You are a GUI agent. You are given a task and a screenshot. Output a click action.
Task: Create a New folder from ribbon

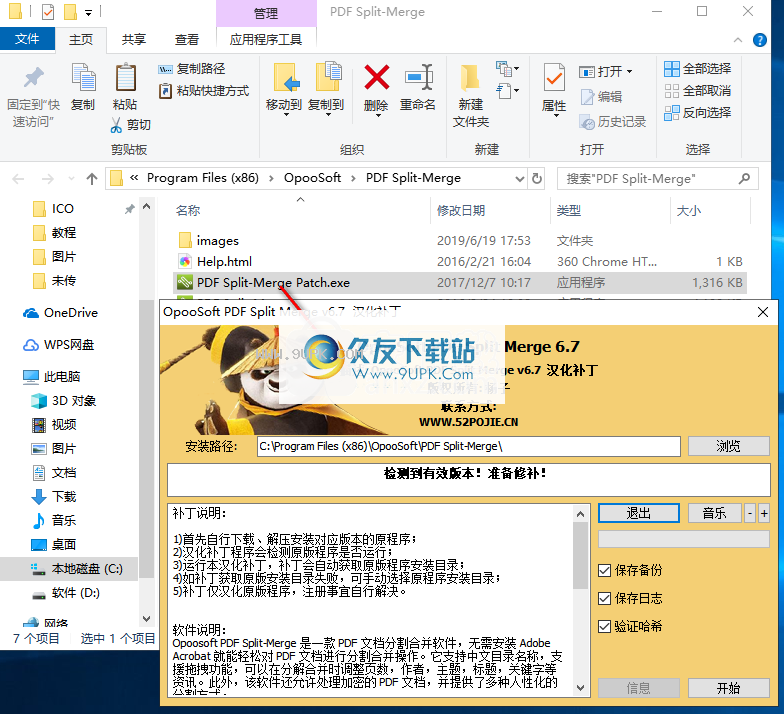(x=470, y=94)
